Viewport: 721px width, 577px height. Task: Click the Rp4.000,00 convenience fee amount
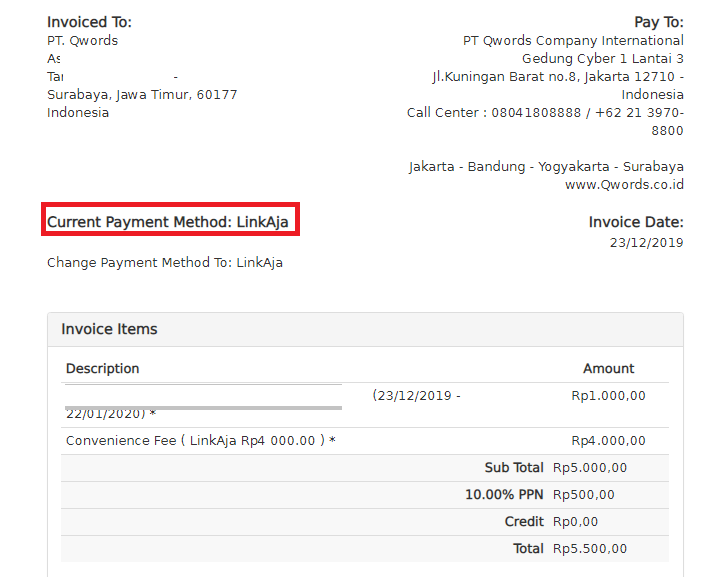[x=608, y=441]
